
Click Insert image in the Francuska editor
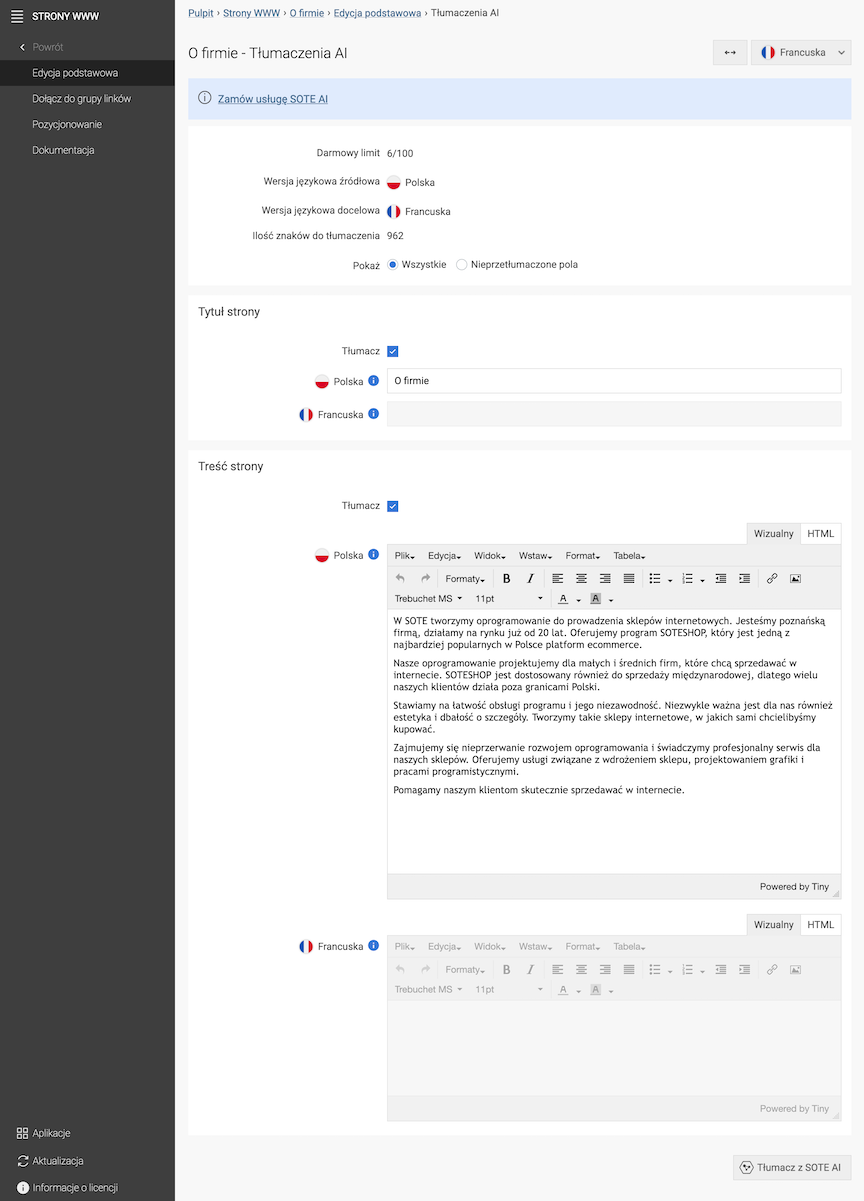click(x=796, y=969)
